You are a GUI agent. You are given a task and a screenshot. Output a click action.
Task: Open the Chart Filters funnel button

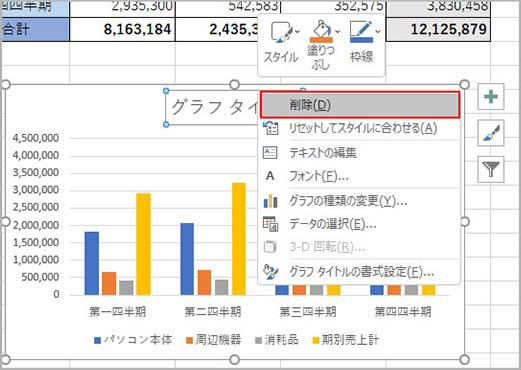(490, 169)
